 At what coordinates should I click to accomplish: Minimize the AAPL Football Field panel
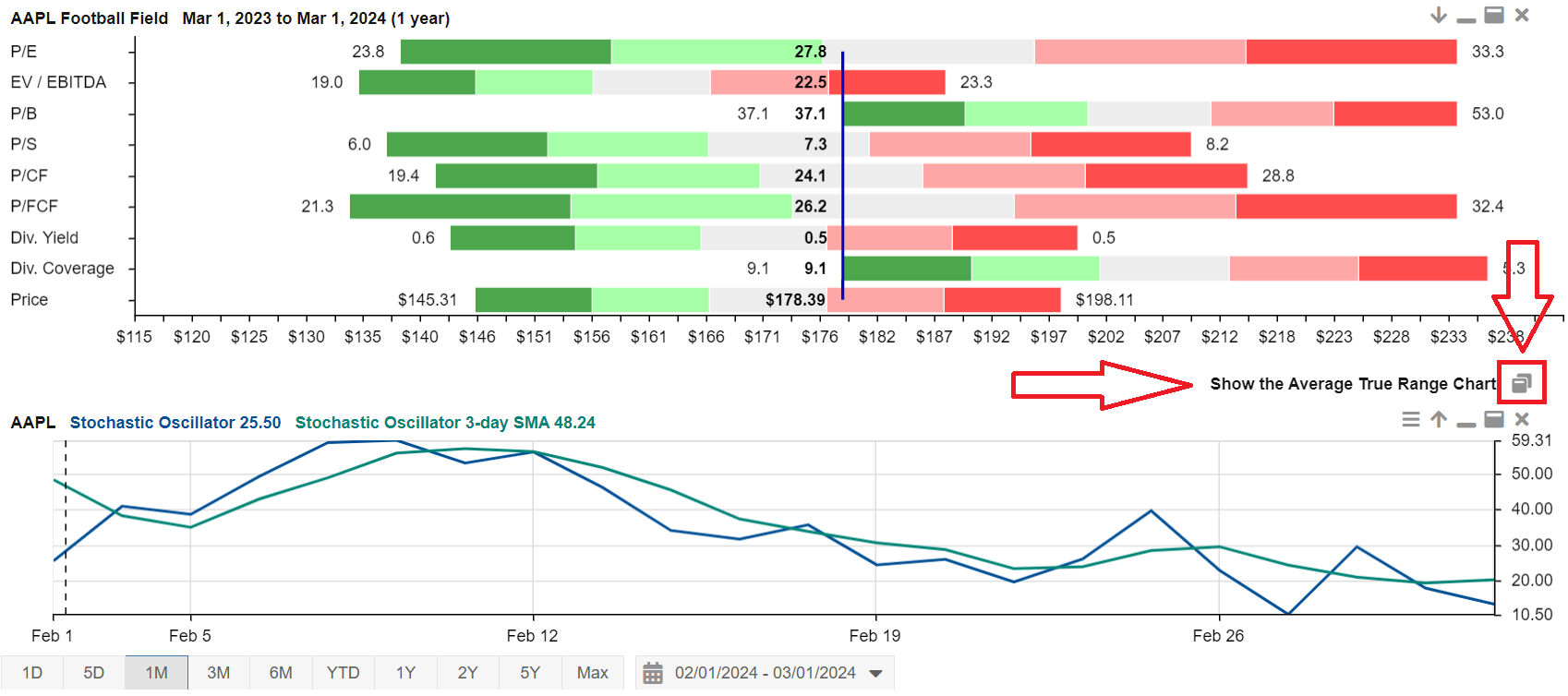tap(1466, 19)
